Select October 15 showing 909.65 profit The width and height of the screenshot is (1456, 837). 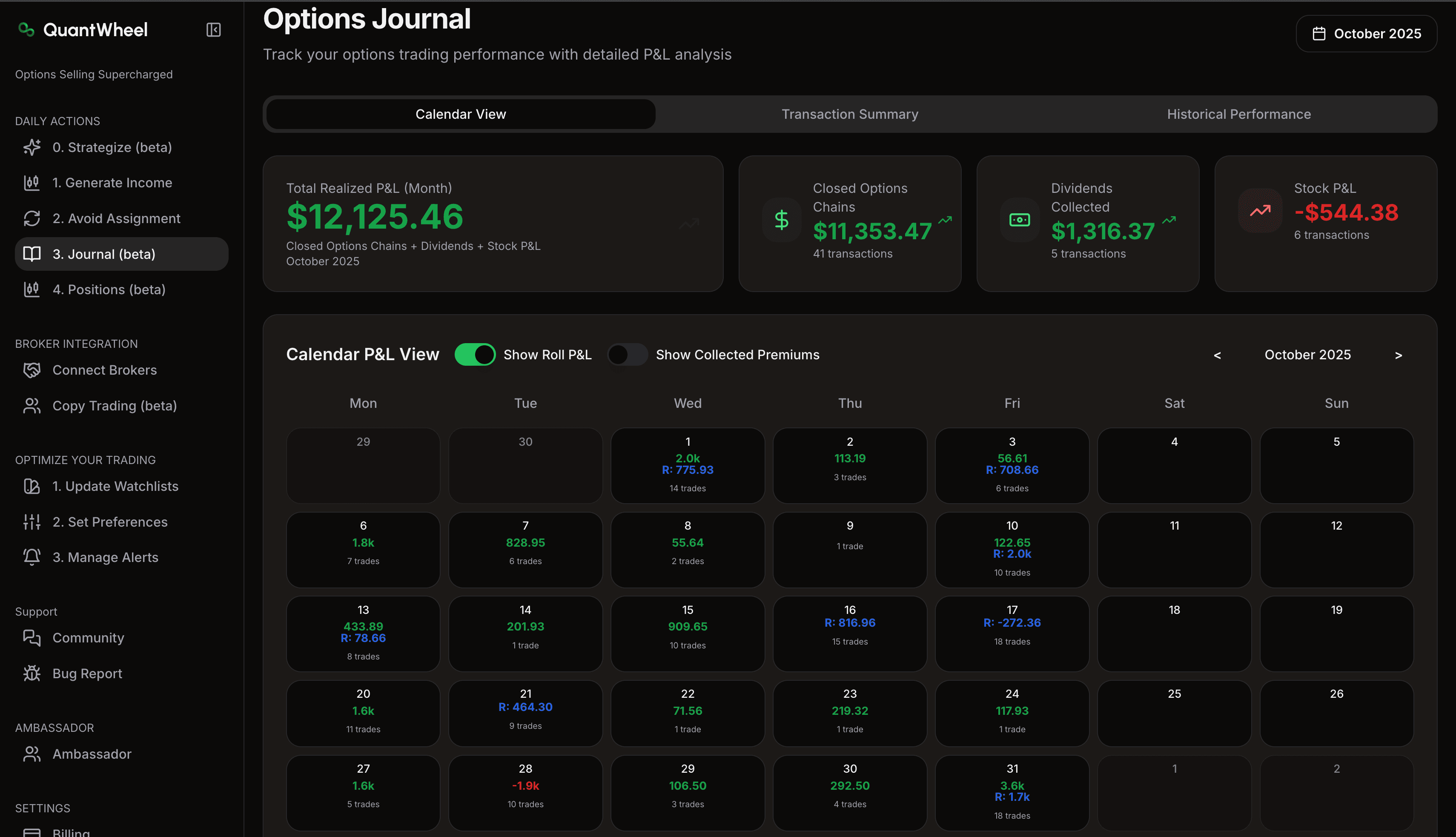point(688,632)
